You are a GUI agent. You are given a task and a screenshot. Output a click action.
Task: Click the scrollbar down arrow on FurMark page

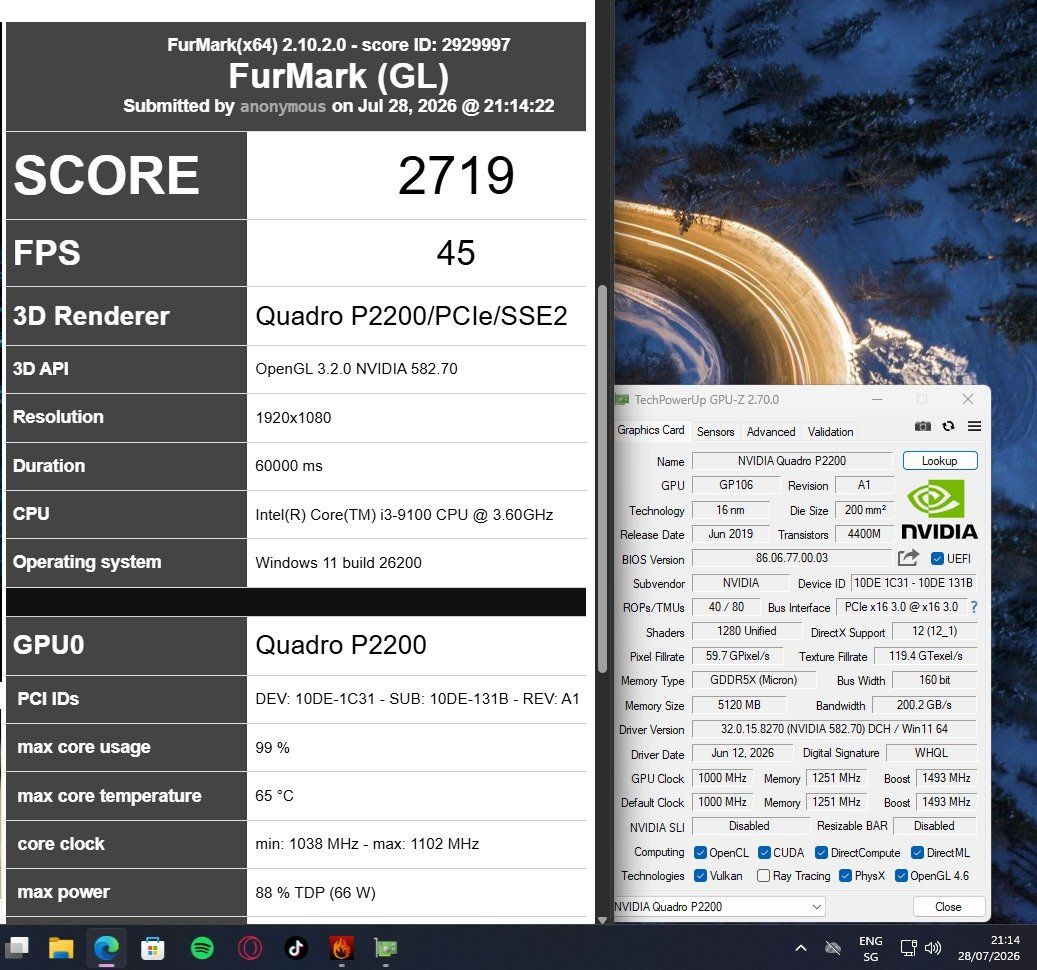[x=602, y=919]
